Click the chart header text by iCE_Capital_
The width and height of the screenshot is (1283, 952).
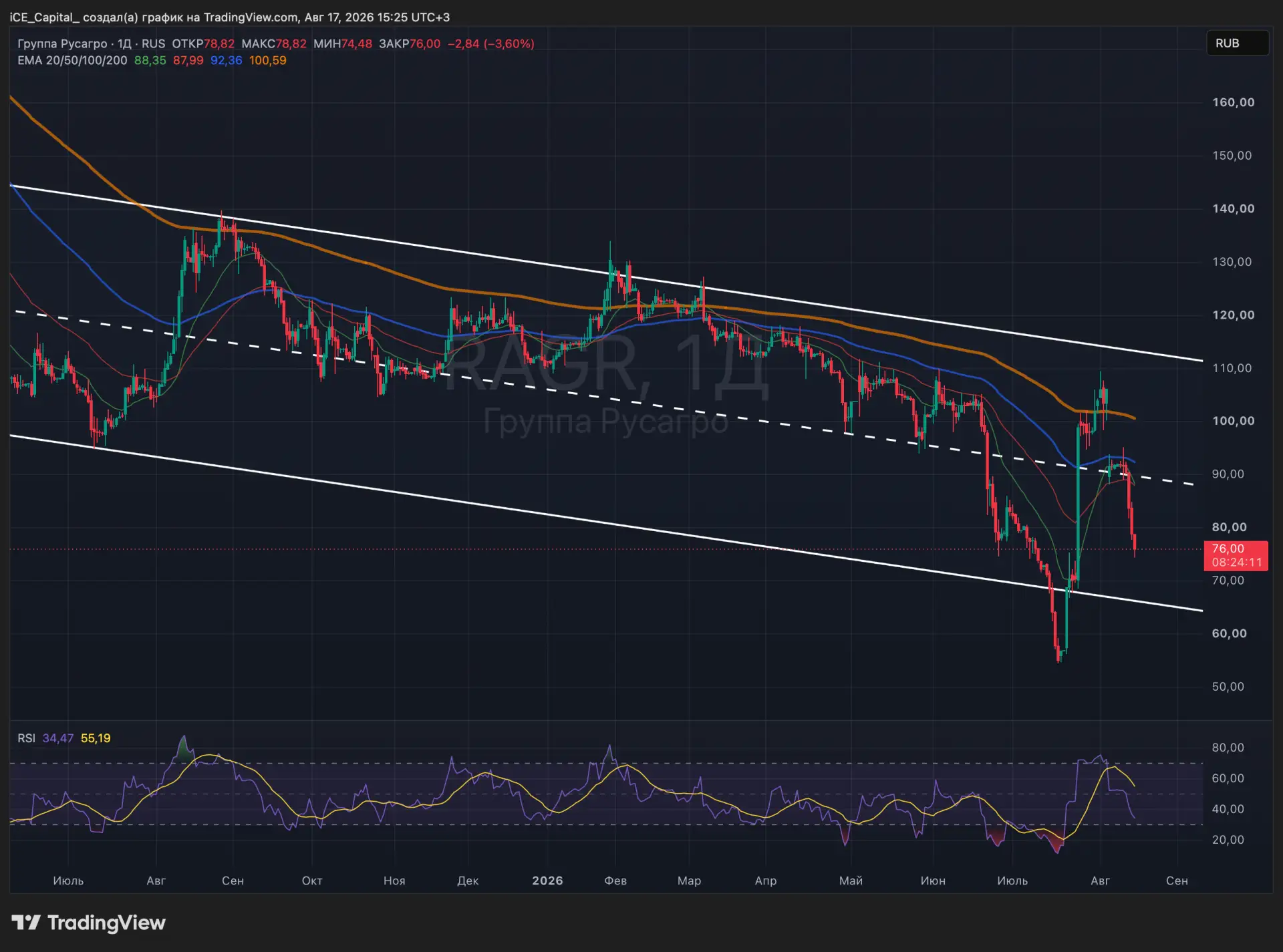click(230, 17)
